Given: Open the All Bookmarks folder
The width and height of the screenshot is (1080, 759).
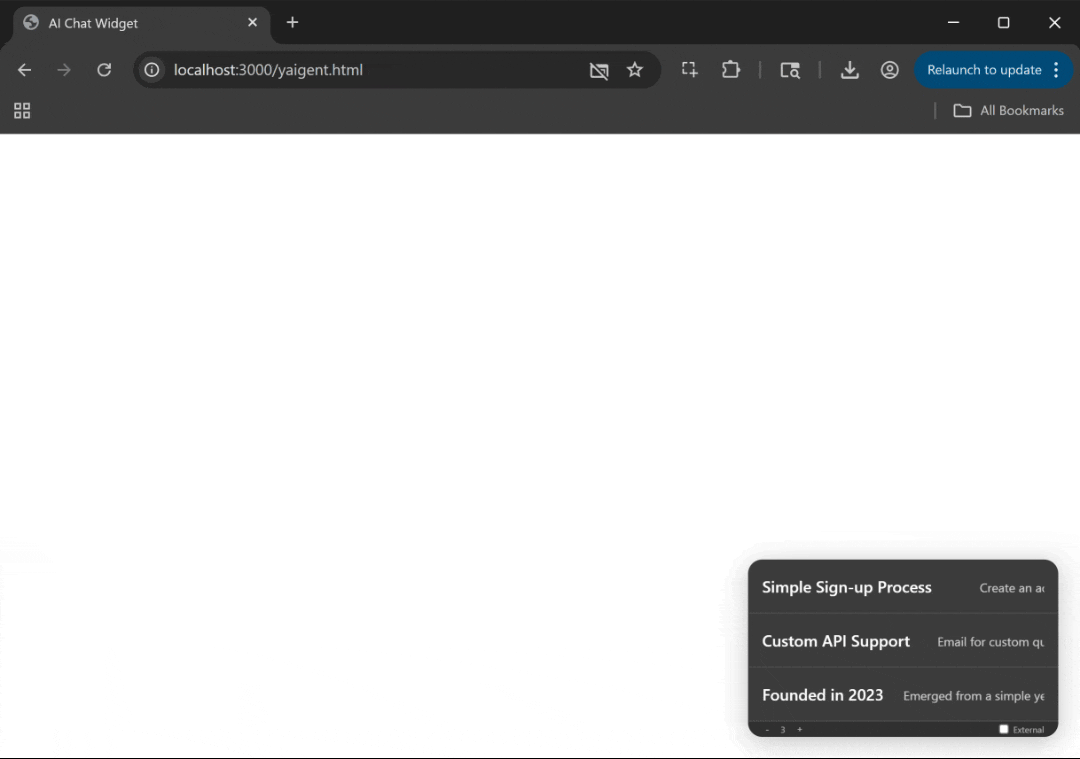Looking at the screenshot, I should 1008,111.
